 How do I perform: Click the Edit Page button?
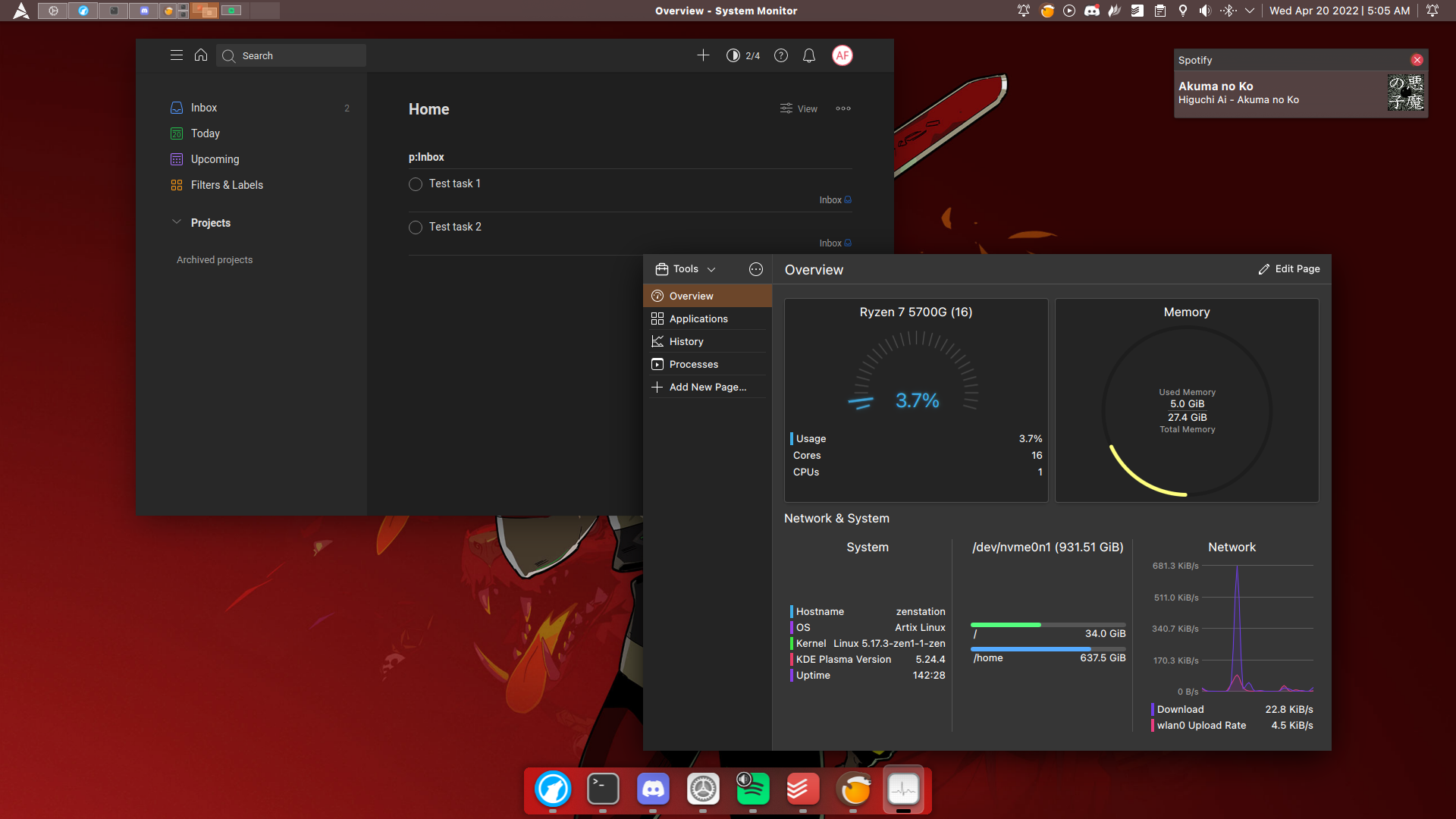click(1289, 269)
